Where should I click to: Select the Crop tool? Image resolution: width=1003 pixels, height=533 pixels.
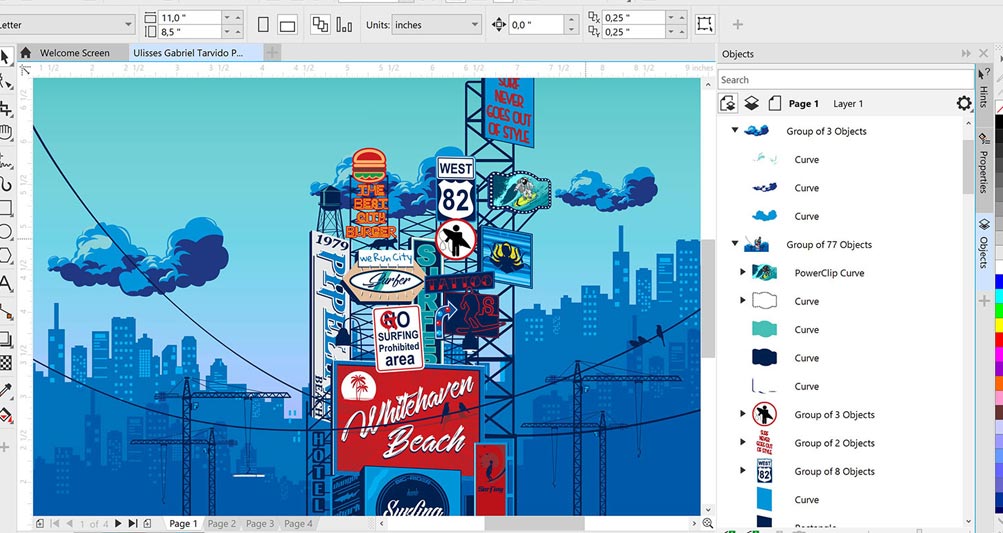tap(6, 107)
